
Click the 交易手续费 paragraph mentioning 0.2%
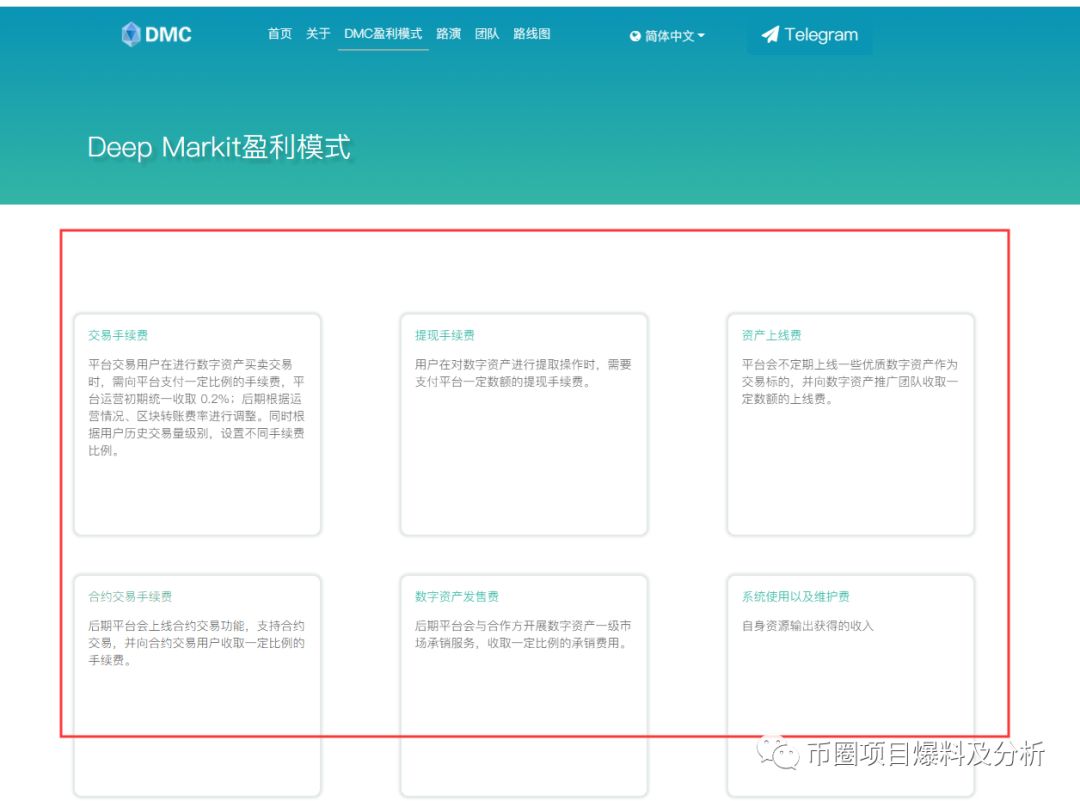196,407
